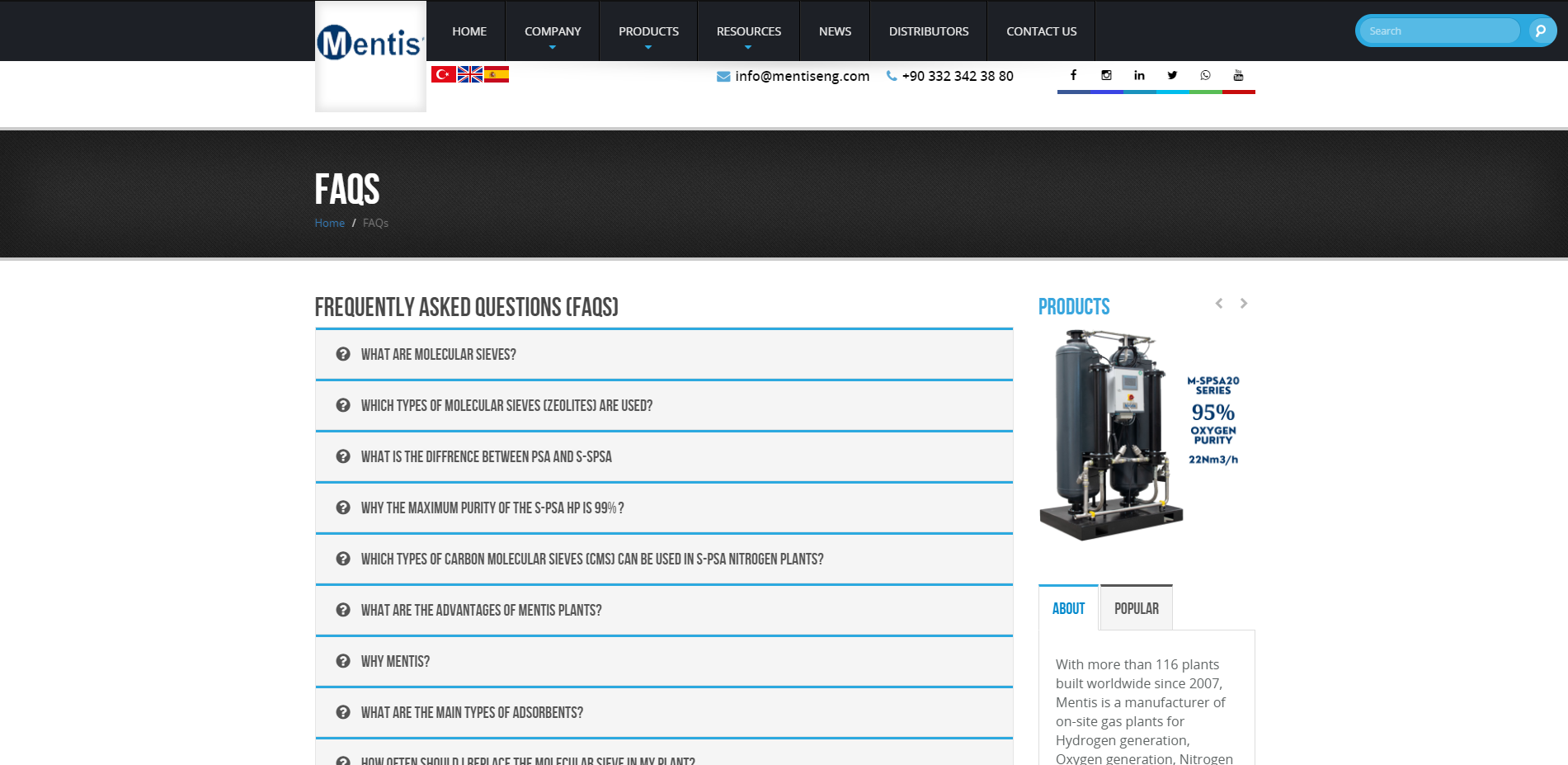The height and width of the screenshot is (765, 1568).
Task: Expand 'Why the maximum purity of the S-PSA HP is 99%?'
Action: click(x=664, y=508)
